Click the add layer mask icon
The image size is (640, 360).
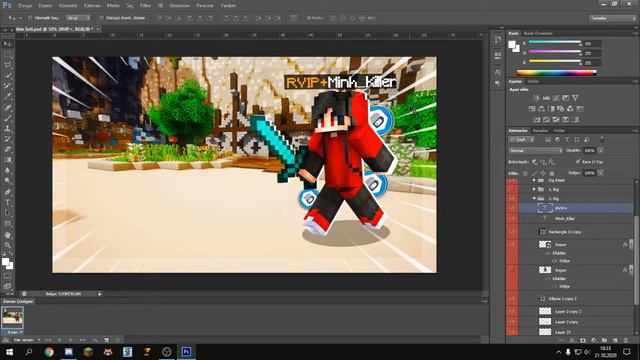click(x=583, y=340)
